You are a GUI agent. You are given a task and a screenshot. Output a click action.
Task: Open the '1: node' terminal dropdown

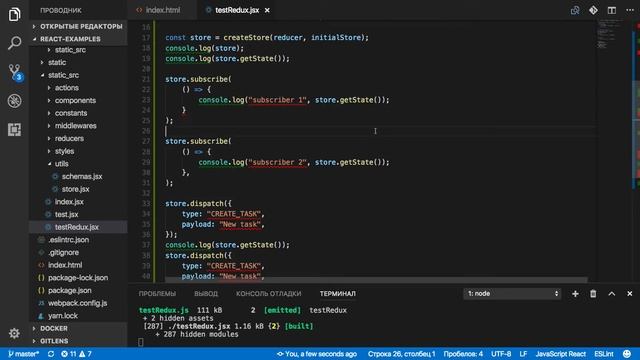click(x=512, y=293)
